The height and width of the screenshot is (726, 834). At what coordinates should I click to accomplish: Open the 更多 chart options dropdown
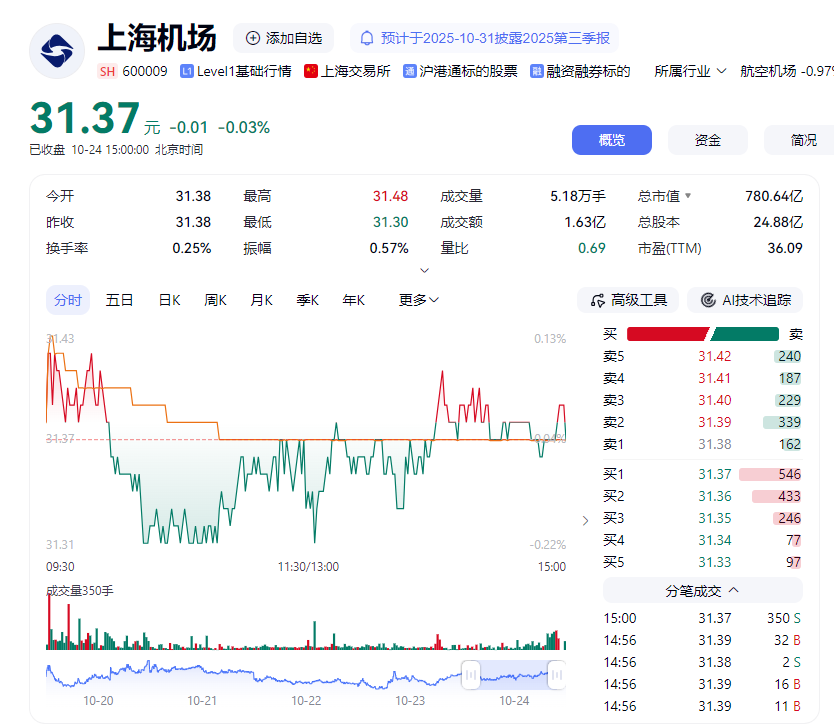coord(416,299)
